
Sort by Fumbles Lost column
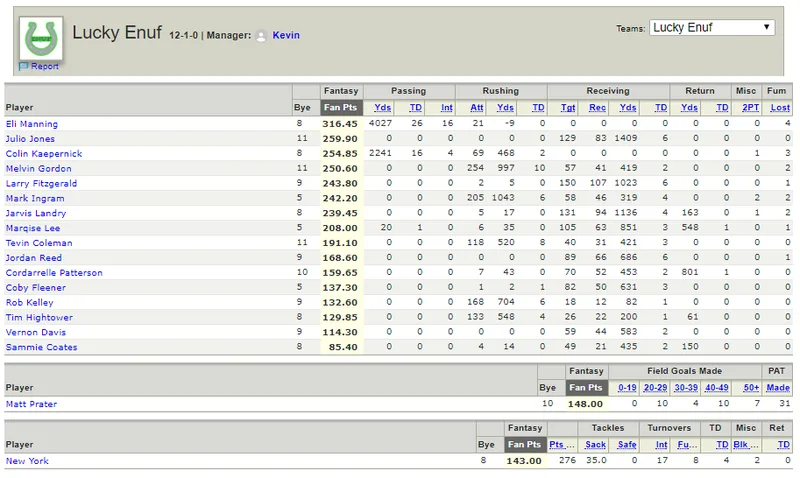(x=780, y=108)
